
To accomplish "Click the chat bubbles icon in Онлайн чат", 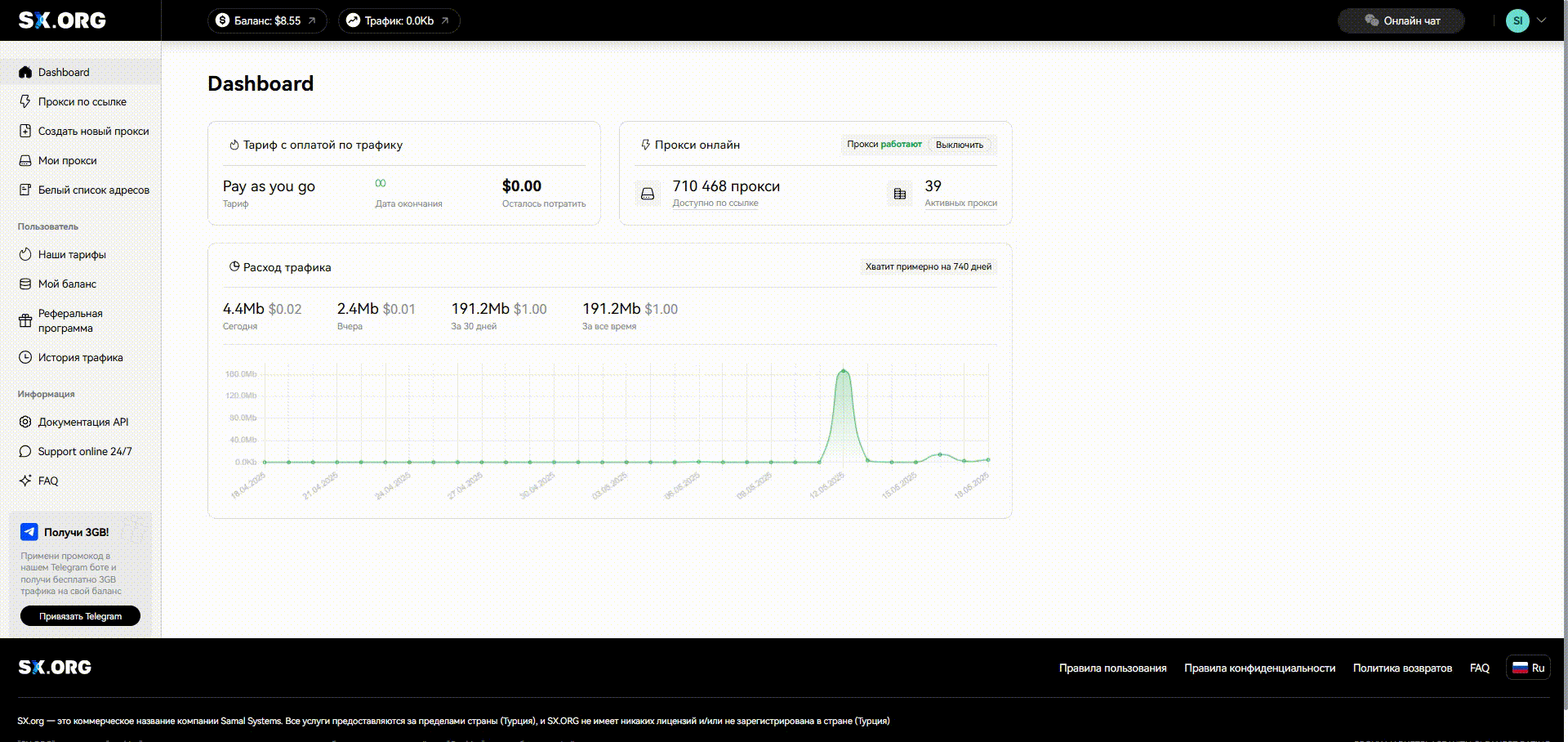I will (1371, 20).
